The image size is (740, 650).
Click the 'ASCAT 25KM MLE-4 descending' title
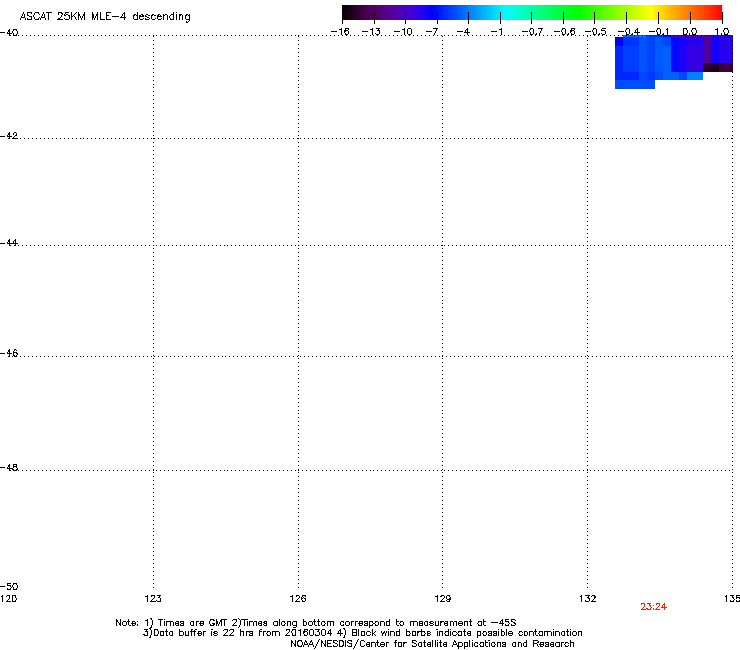tap(105, 17)
